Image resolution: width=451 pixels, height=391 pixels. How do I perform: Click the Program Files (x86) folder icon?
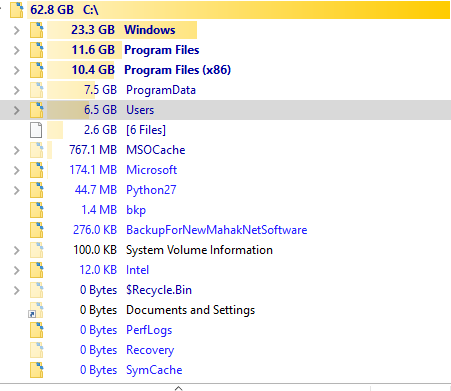coord(37,70)
